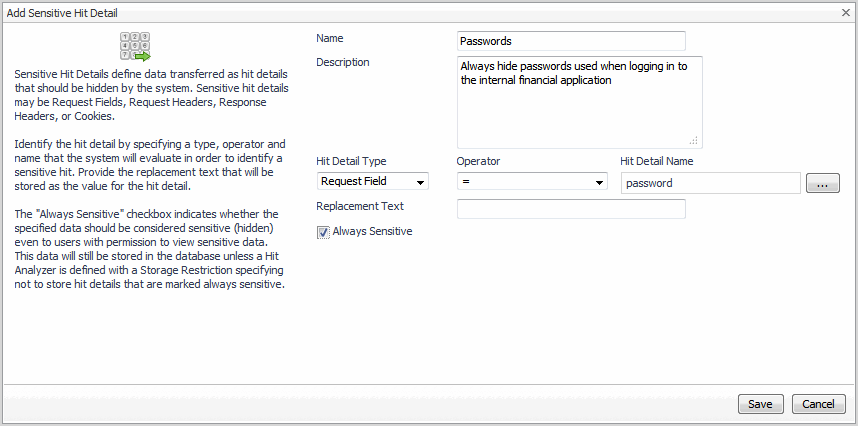The height and width of the screenshot is (426, 858).
Task: Click the Description label
Action: (x=343, y=62)
